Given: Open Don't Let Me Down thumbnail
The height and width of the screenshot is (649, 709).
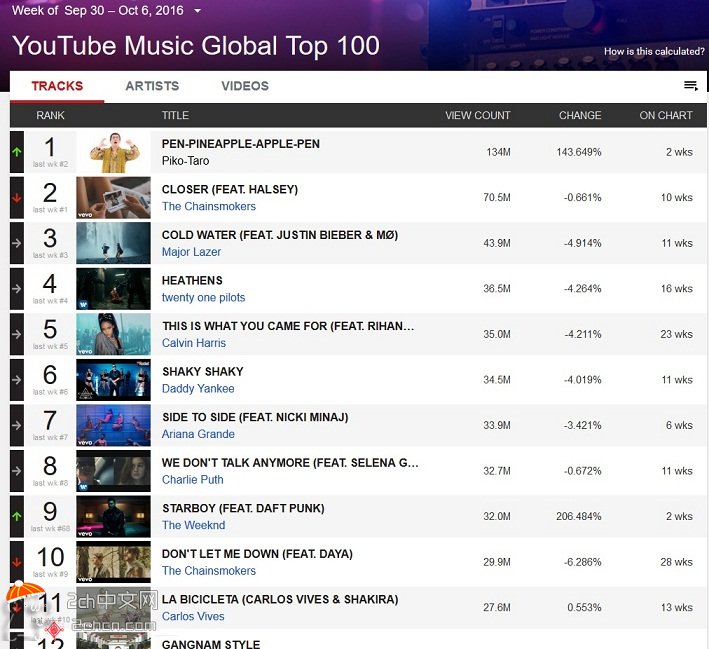Looking at the screenshot, I should (x=113, y=562).
